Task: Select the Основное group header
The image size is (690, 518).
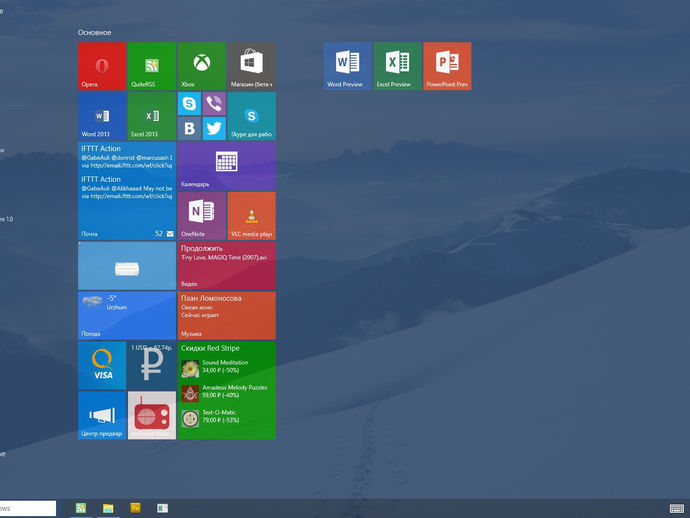Action: [95, 33]
